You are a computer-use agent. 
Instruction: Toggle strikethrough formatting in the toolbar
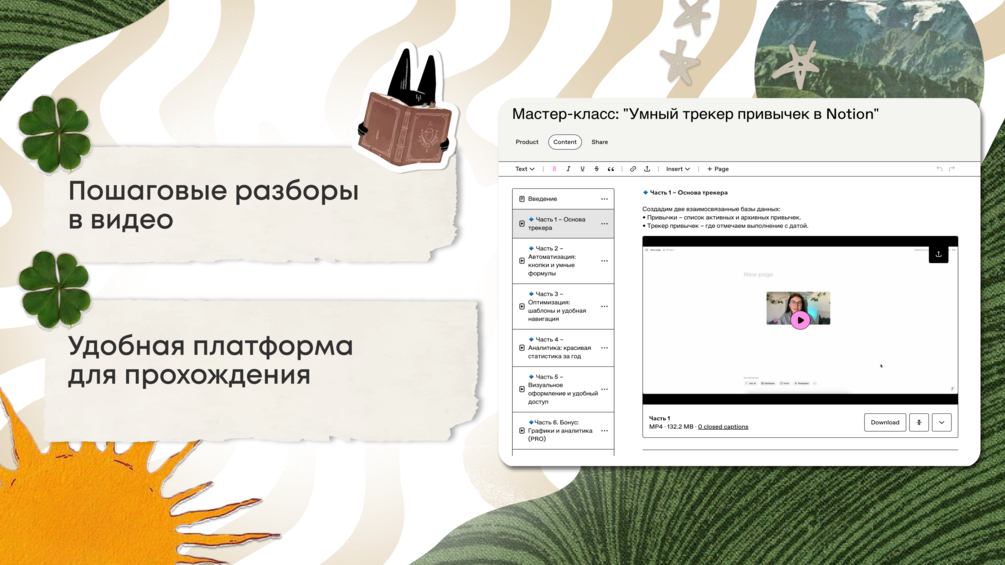(x=597, y=169)
